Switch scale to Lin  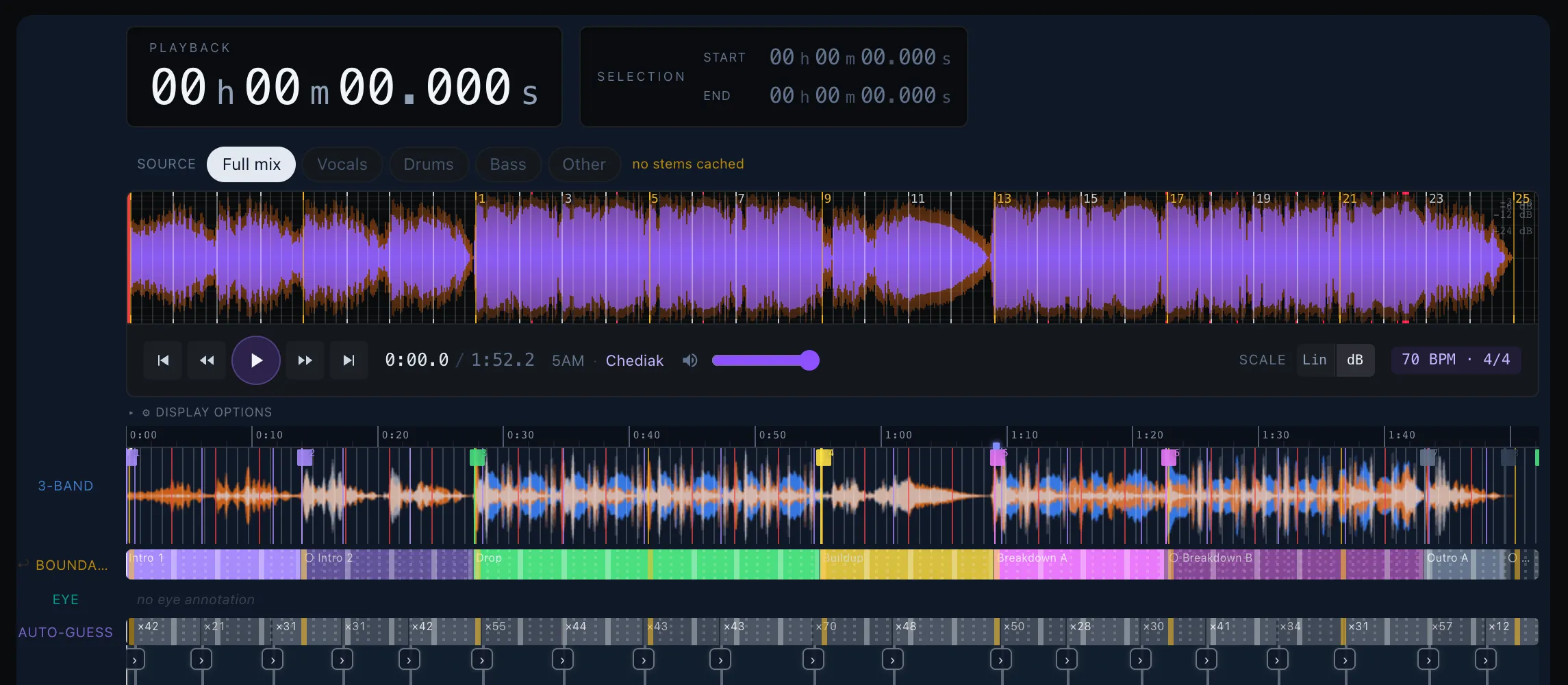click(x=1315, y=360)
